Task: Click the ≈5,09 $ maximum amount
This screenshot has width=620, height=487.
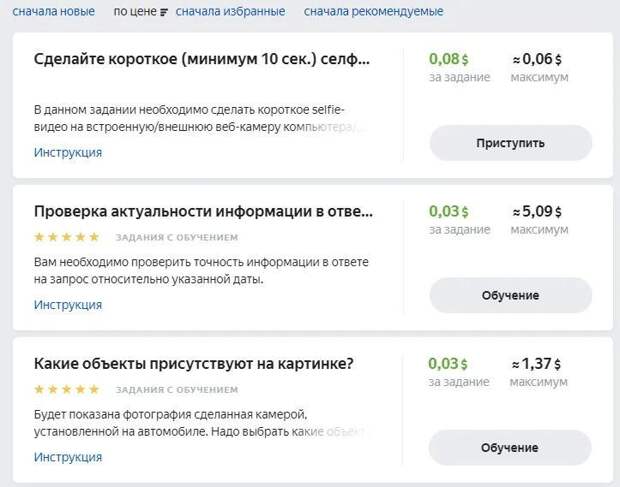Action: click(538, 211)
